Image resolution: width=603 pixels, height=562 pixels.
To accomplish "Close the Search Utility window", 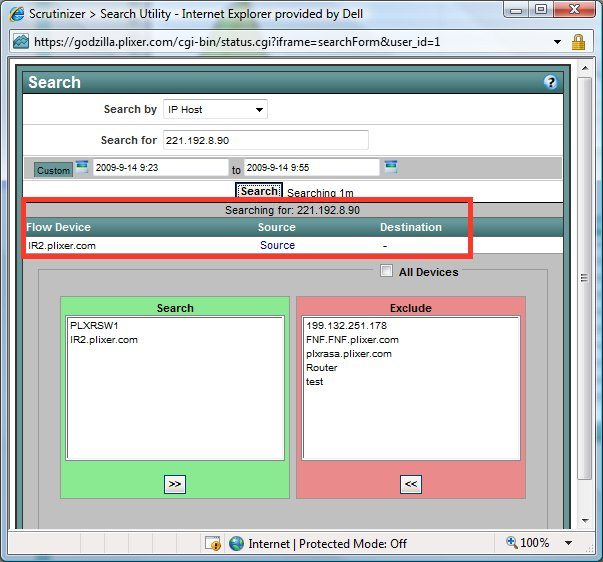I will point(575,10).
